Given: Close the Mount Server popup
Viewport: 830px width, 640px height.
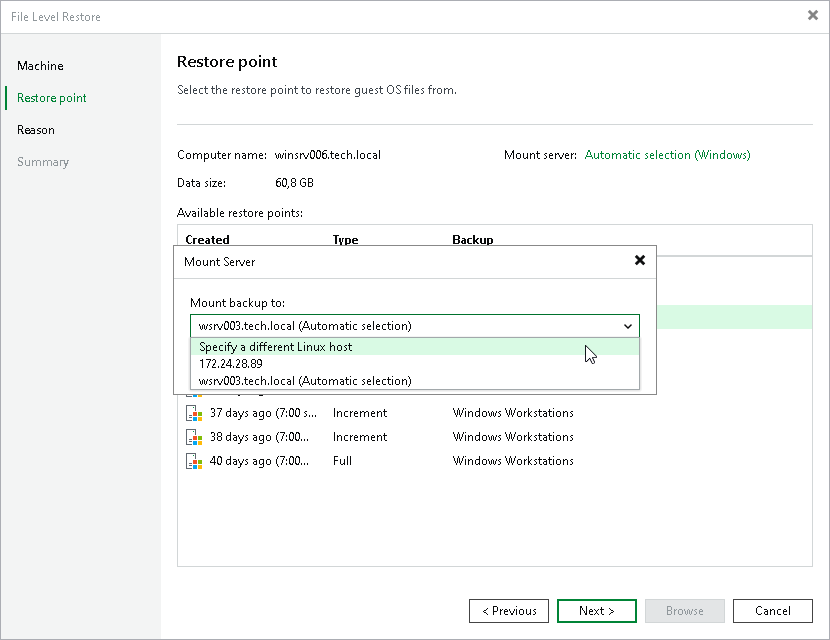Looking at the screenshot, I should pos(639,260).
